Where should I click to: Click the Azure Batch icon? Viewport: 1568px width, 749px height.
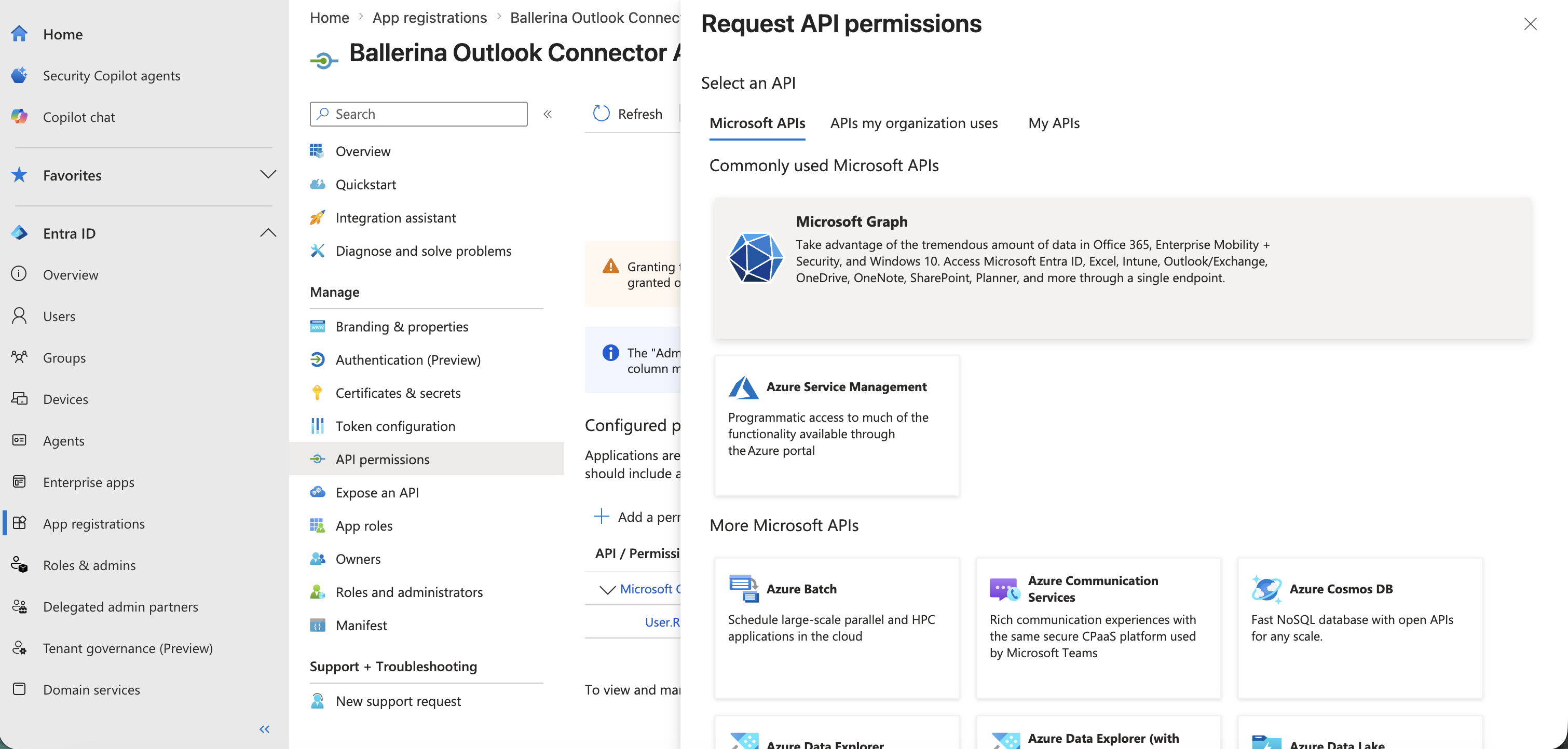[743, 588]
